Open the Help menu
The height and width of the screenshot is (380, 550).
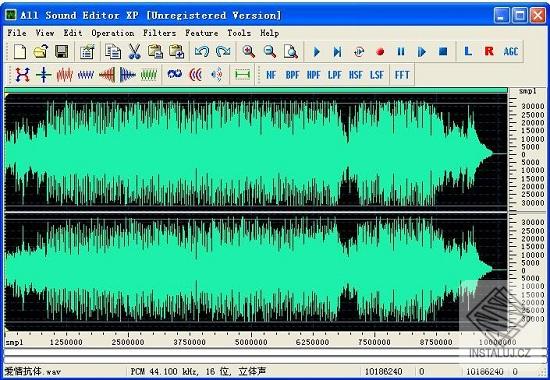(x=269, y=33)
